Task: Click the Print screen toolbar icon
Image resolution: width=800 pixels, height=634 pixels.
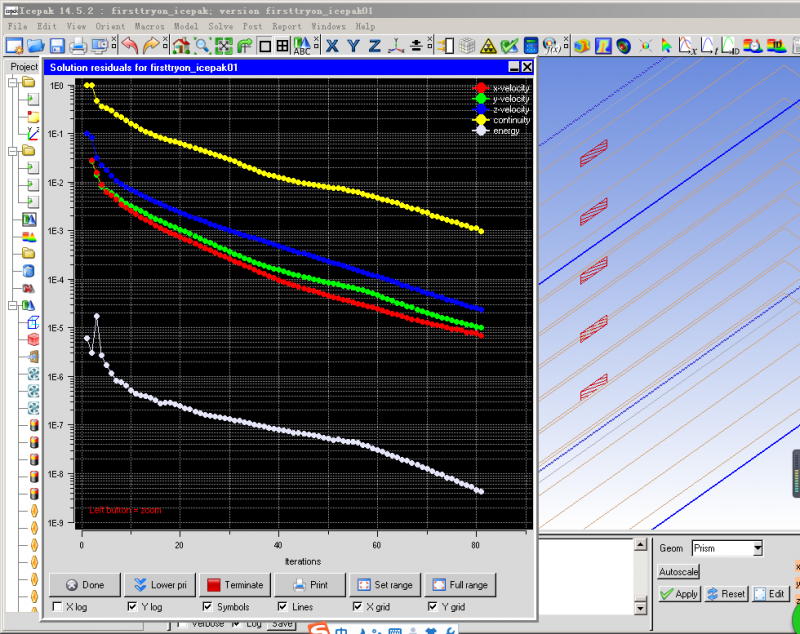Action: 78,46
